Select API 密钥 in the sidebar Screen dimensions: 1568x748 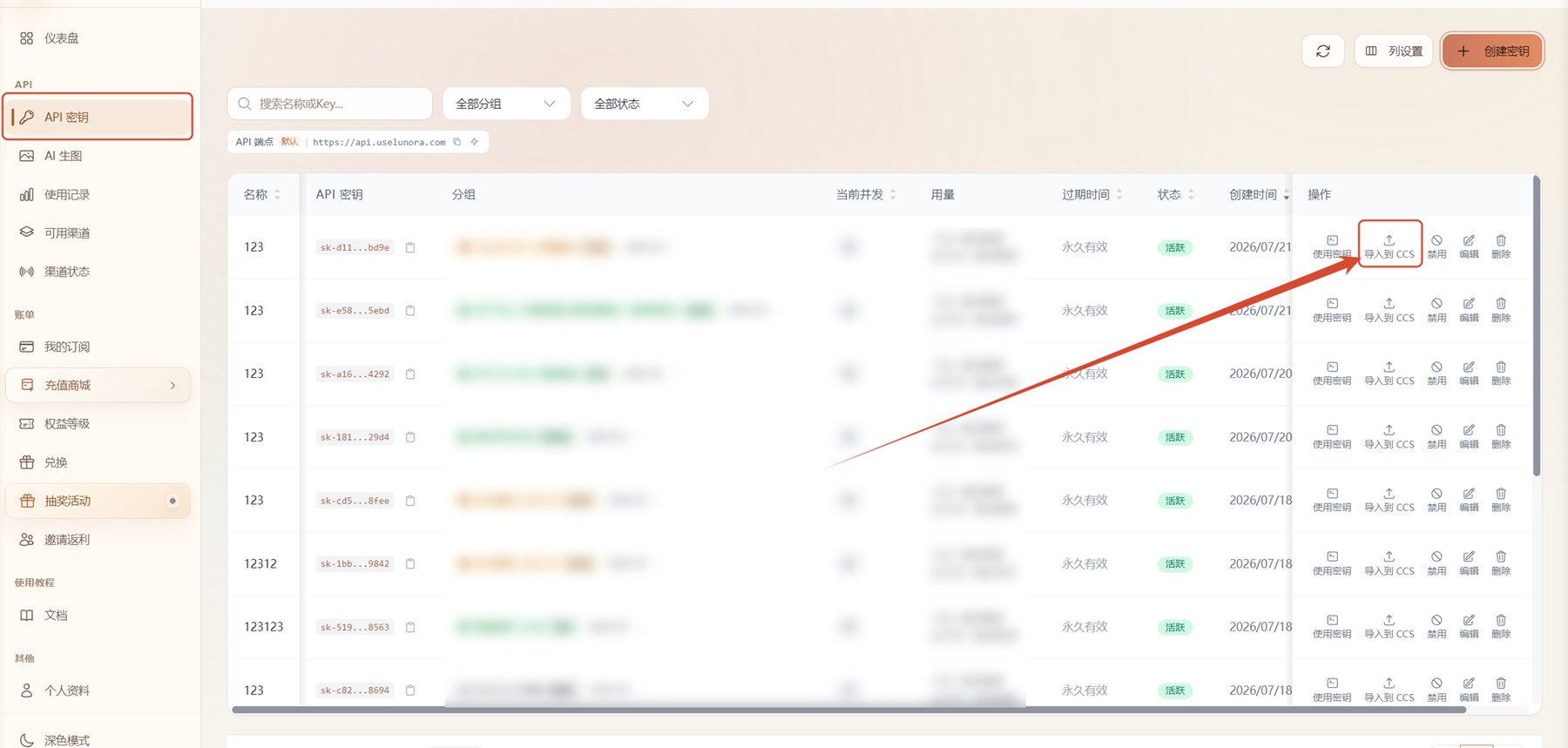click(98, 117)
